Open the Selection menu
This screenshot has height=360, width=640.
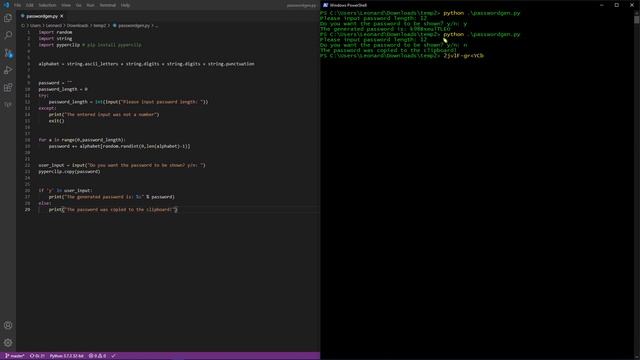[47, 5]
